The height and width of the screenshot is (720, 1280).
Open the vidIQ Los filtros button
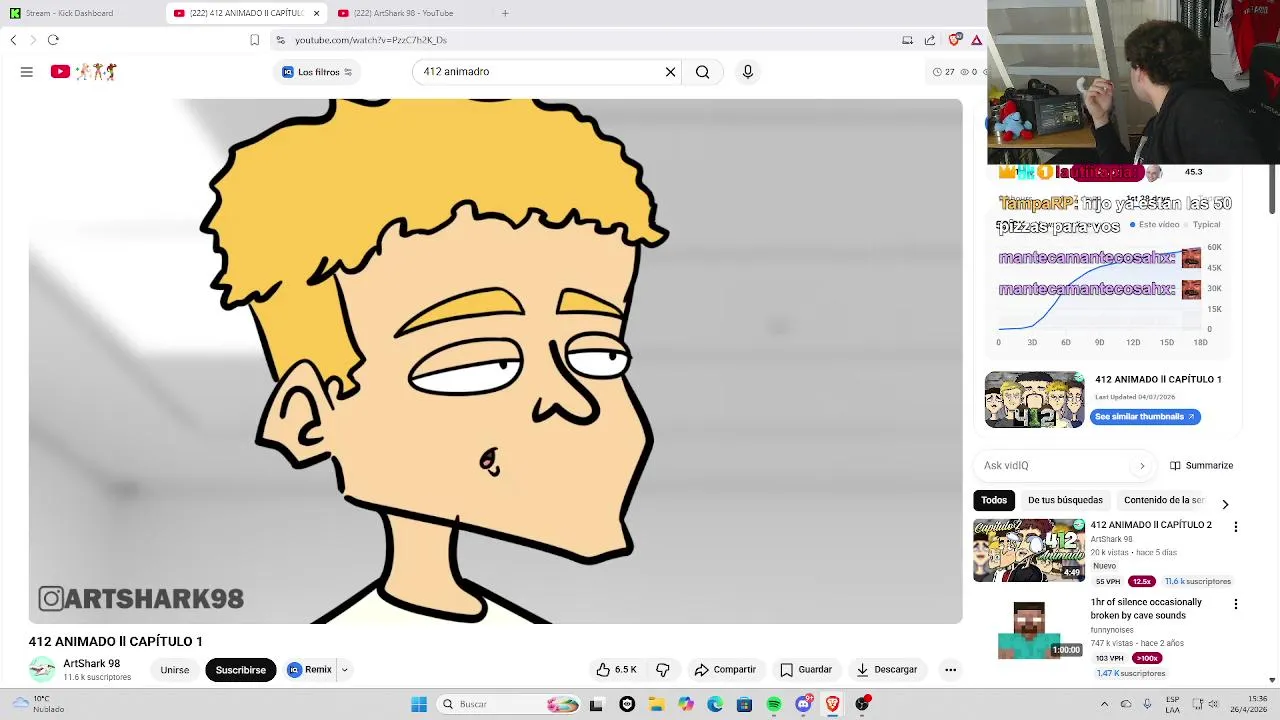tap(317, 72)
